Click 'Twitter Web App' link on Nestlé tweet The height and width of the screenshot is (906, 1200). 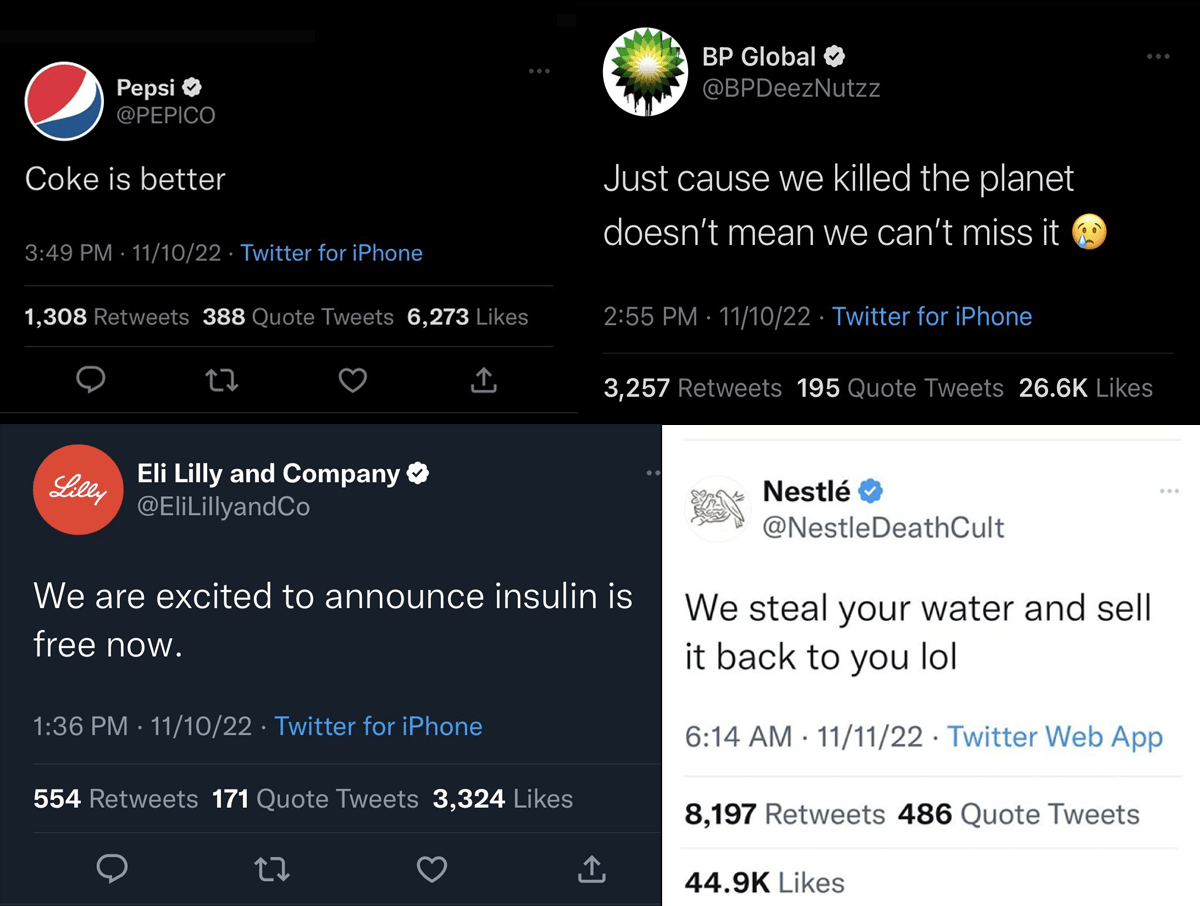(x=1055, y=737)
